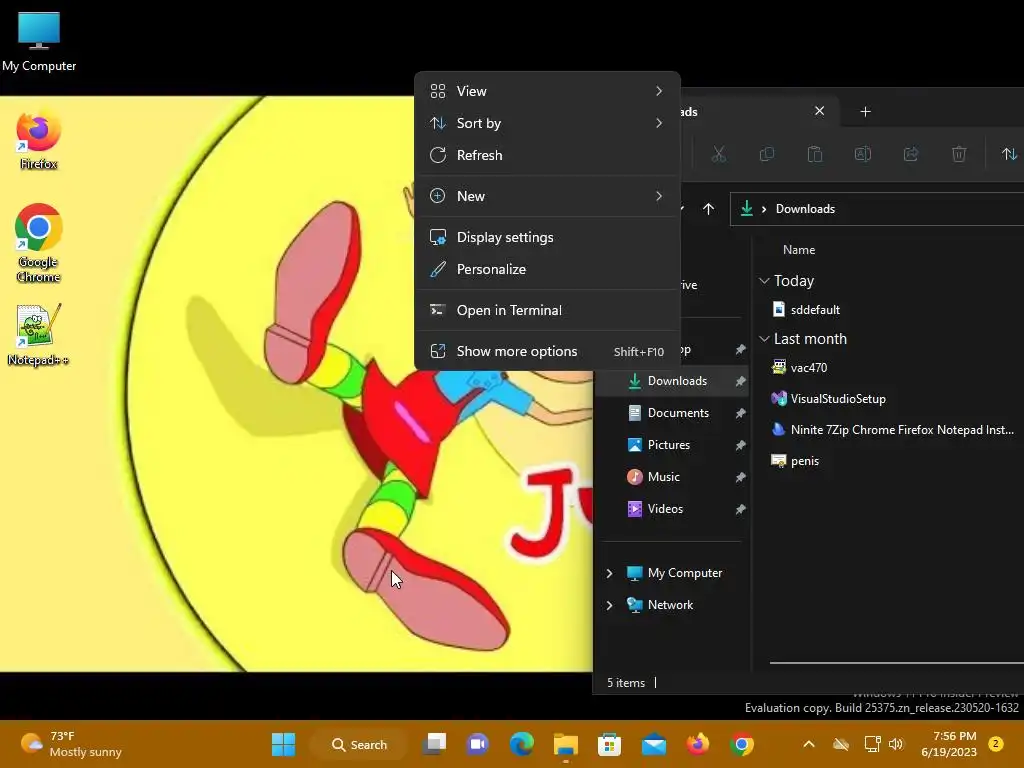This screenshot has height=768, width=1024.
Task: Open File Explorer from the taskbar
Action: point(566,744)
